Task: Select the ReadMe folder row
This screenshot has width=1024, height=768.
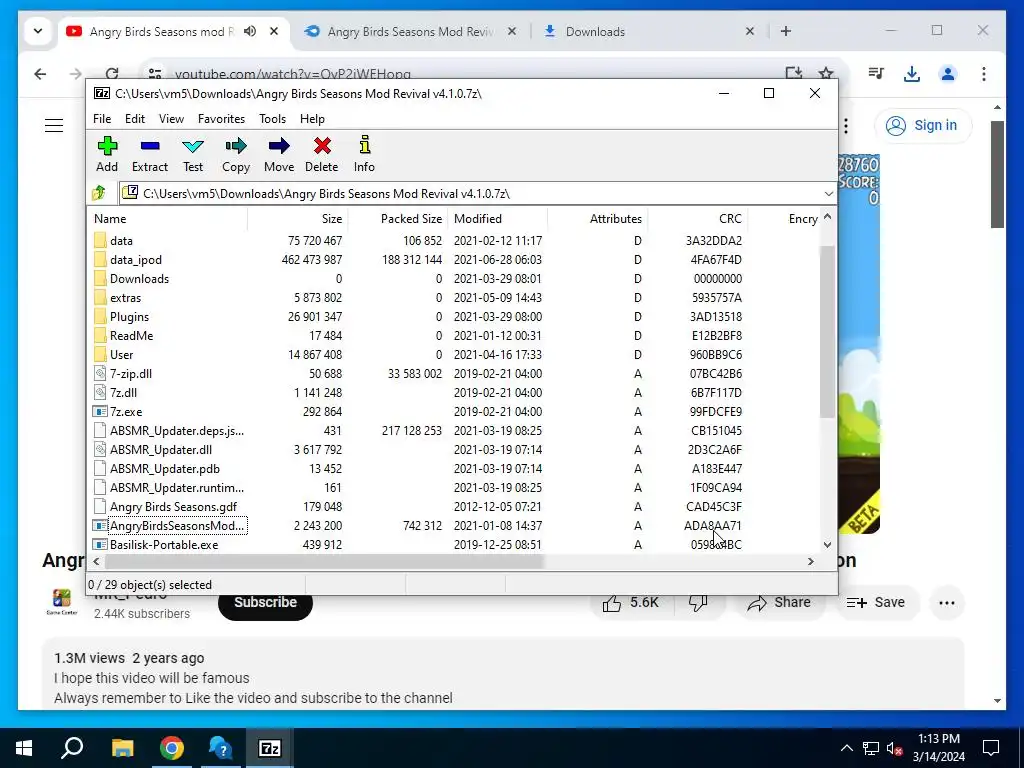Action: [454, 336]
